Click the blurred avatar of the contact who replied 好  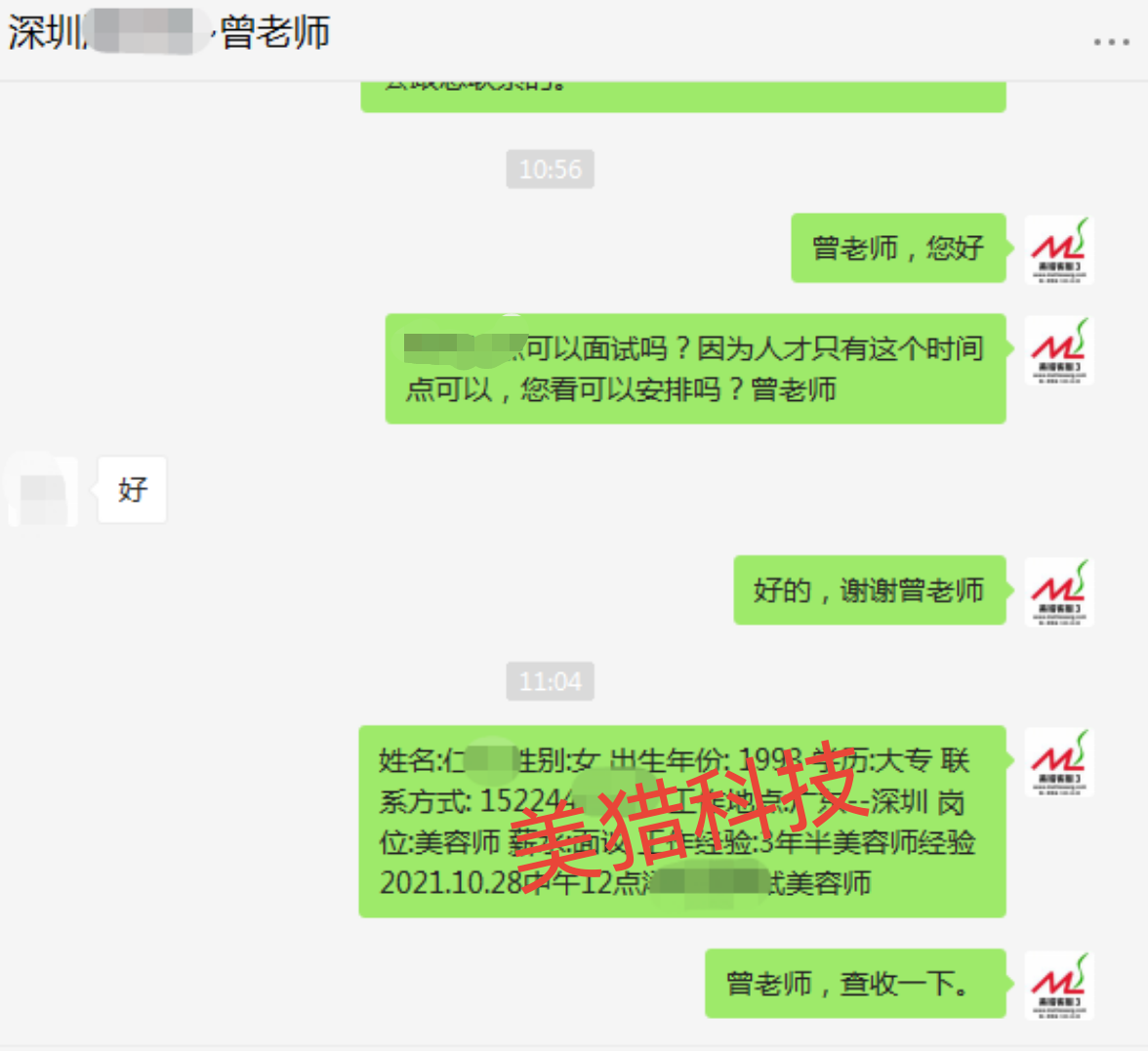click(x=43, y=490)
